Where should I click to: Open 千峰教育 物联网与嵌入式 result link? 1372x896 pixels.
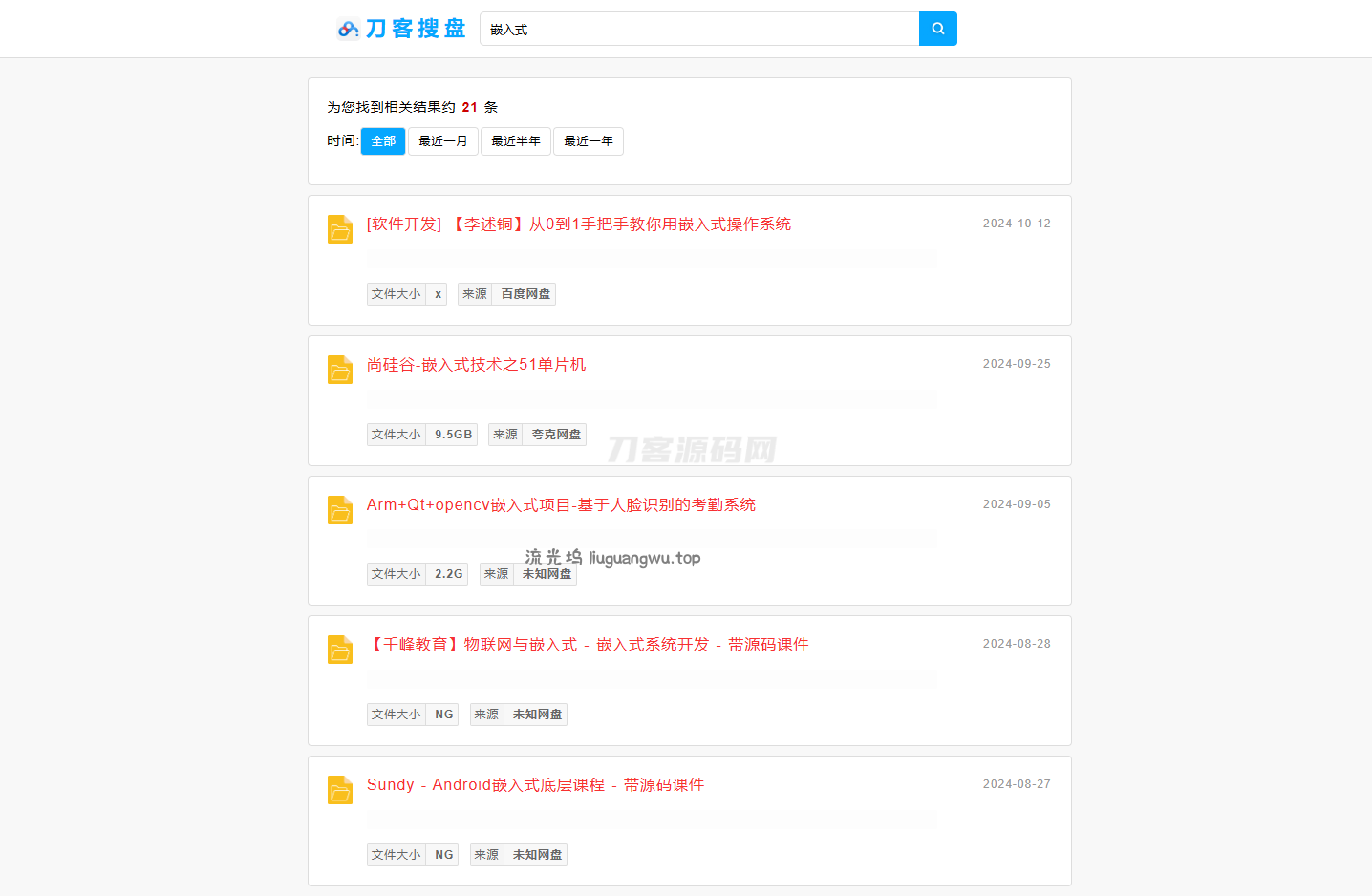(588, 645)
